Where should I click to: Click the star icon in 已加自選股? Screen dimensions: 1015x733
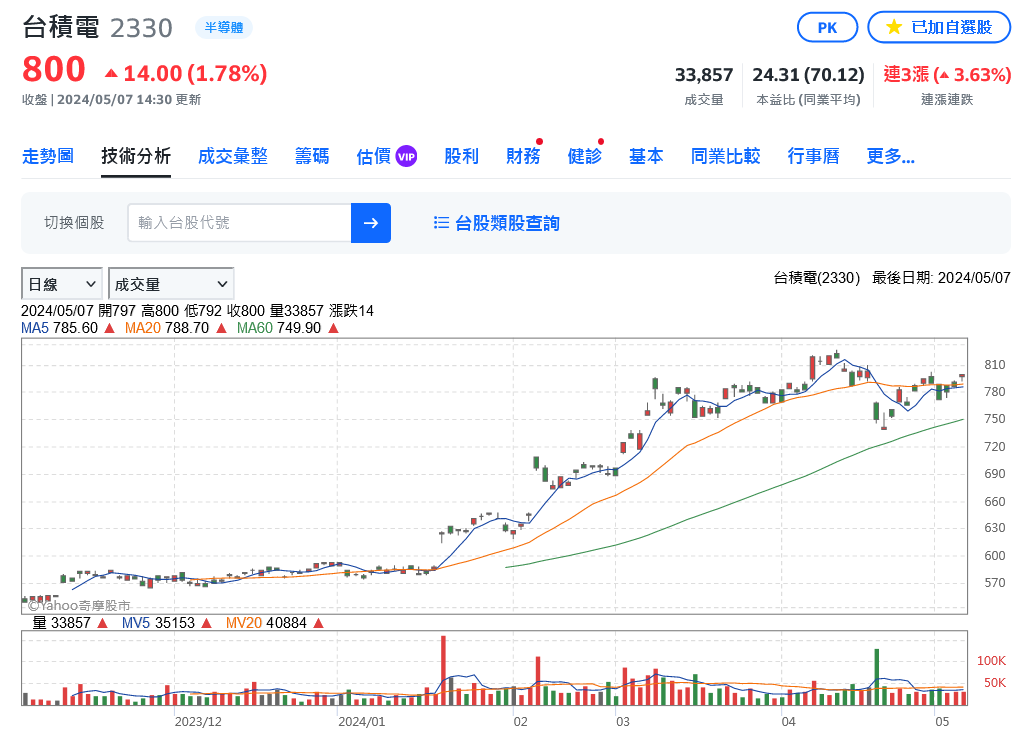[x=894, y=27]
